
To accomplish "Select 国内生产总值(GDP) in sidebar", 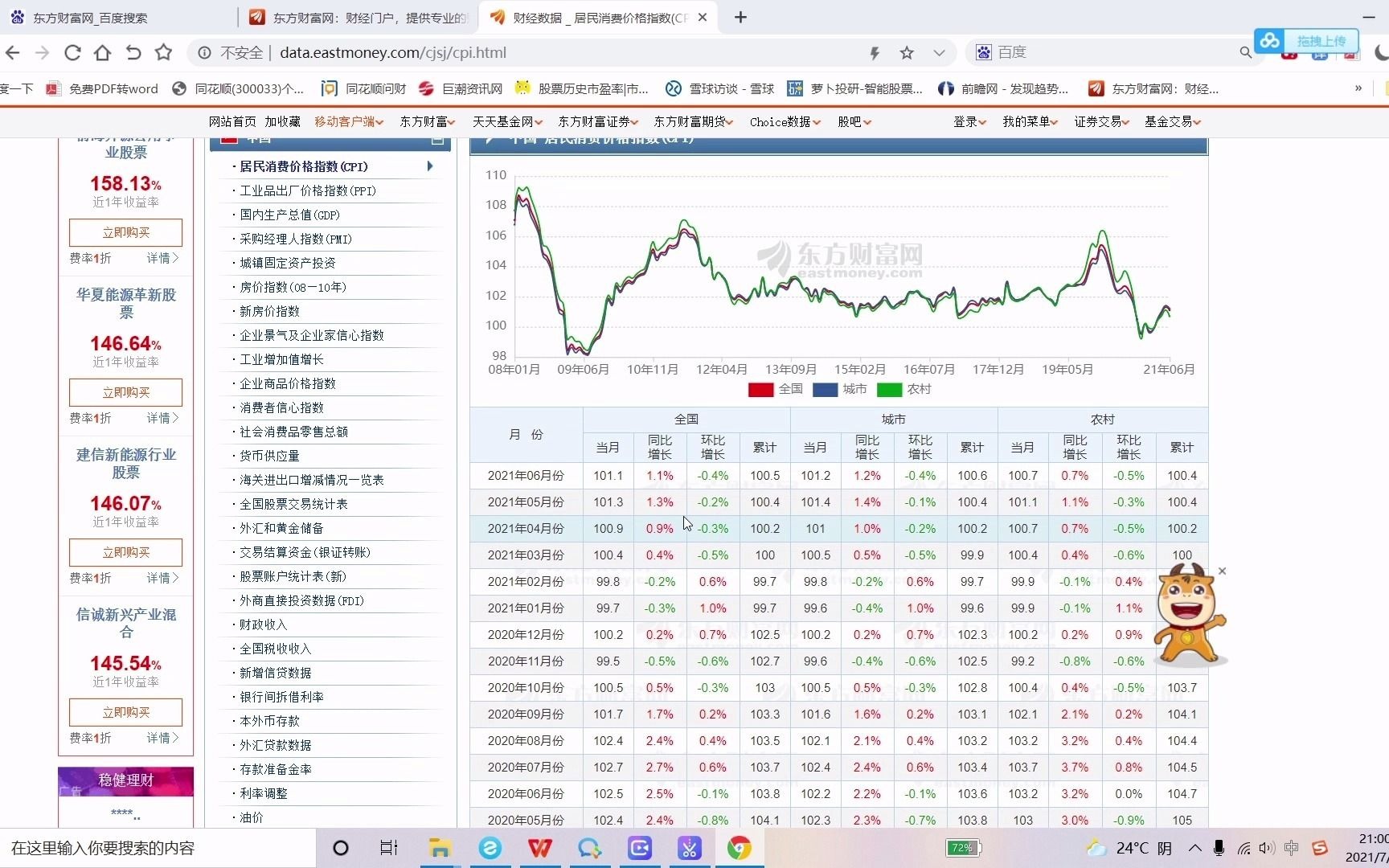I will (x=290, y=215).
